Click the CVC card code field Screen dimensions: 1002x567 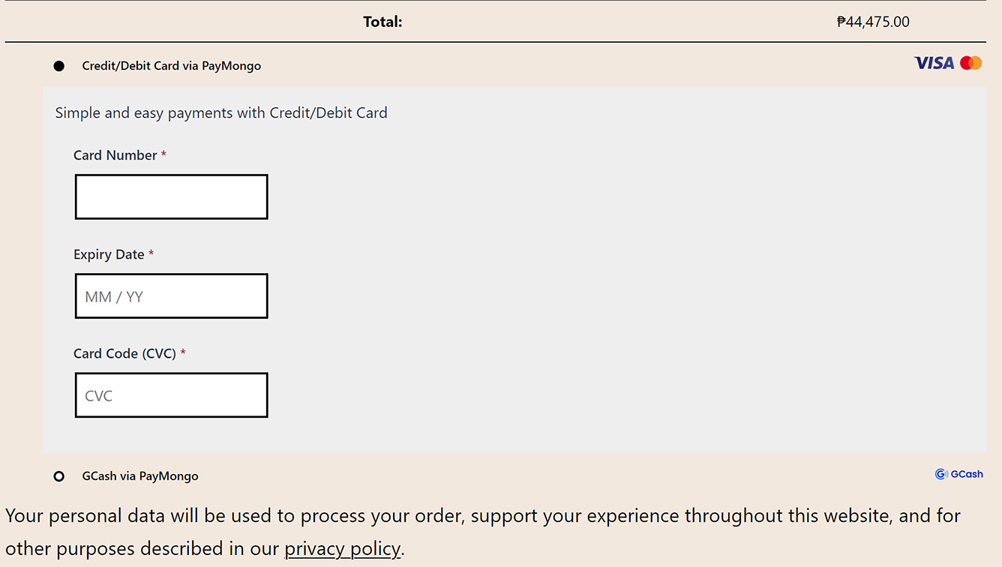tap(171, 395)
